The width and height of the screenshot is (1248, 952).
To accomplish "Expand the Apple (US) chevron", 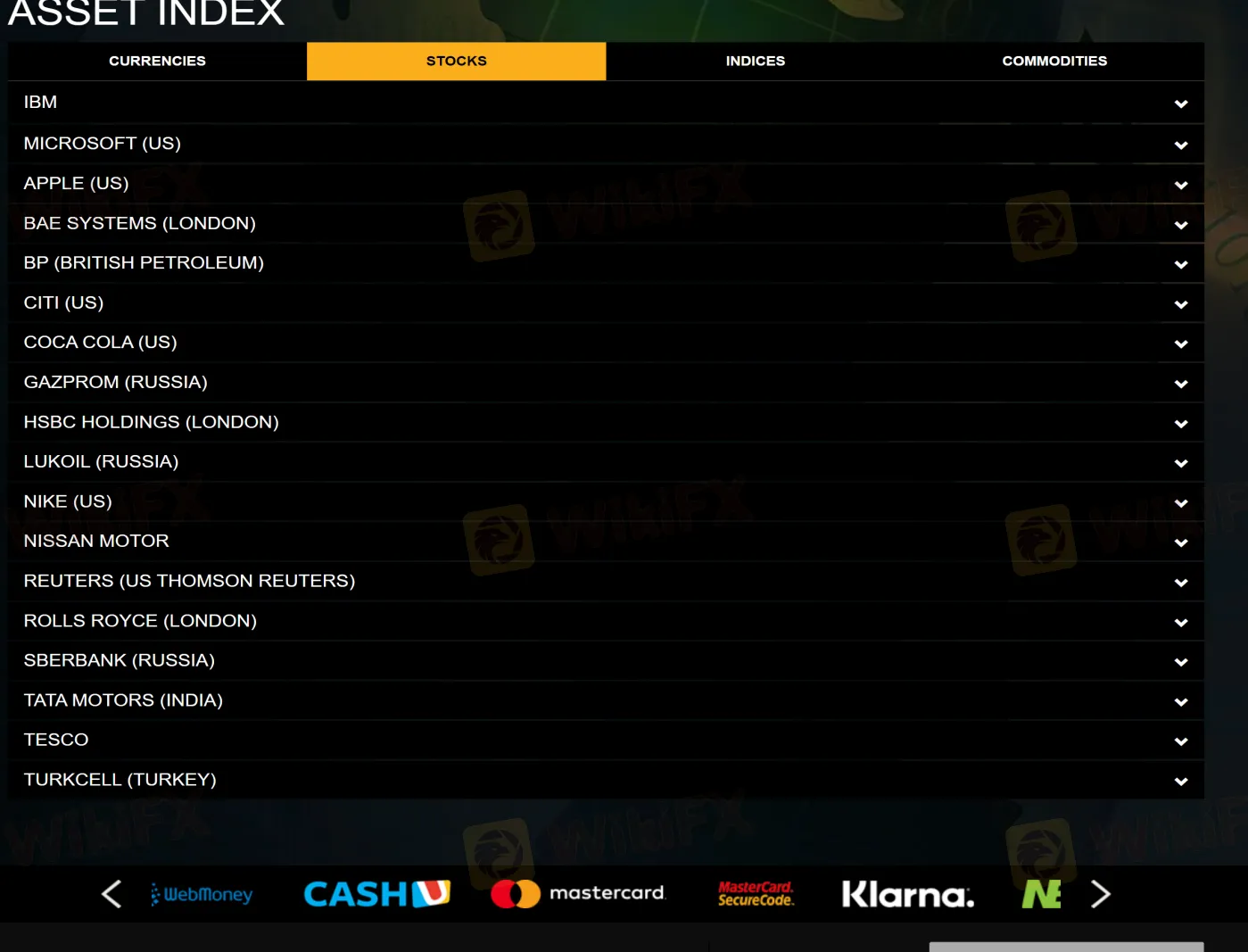I will (1181, 185).
